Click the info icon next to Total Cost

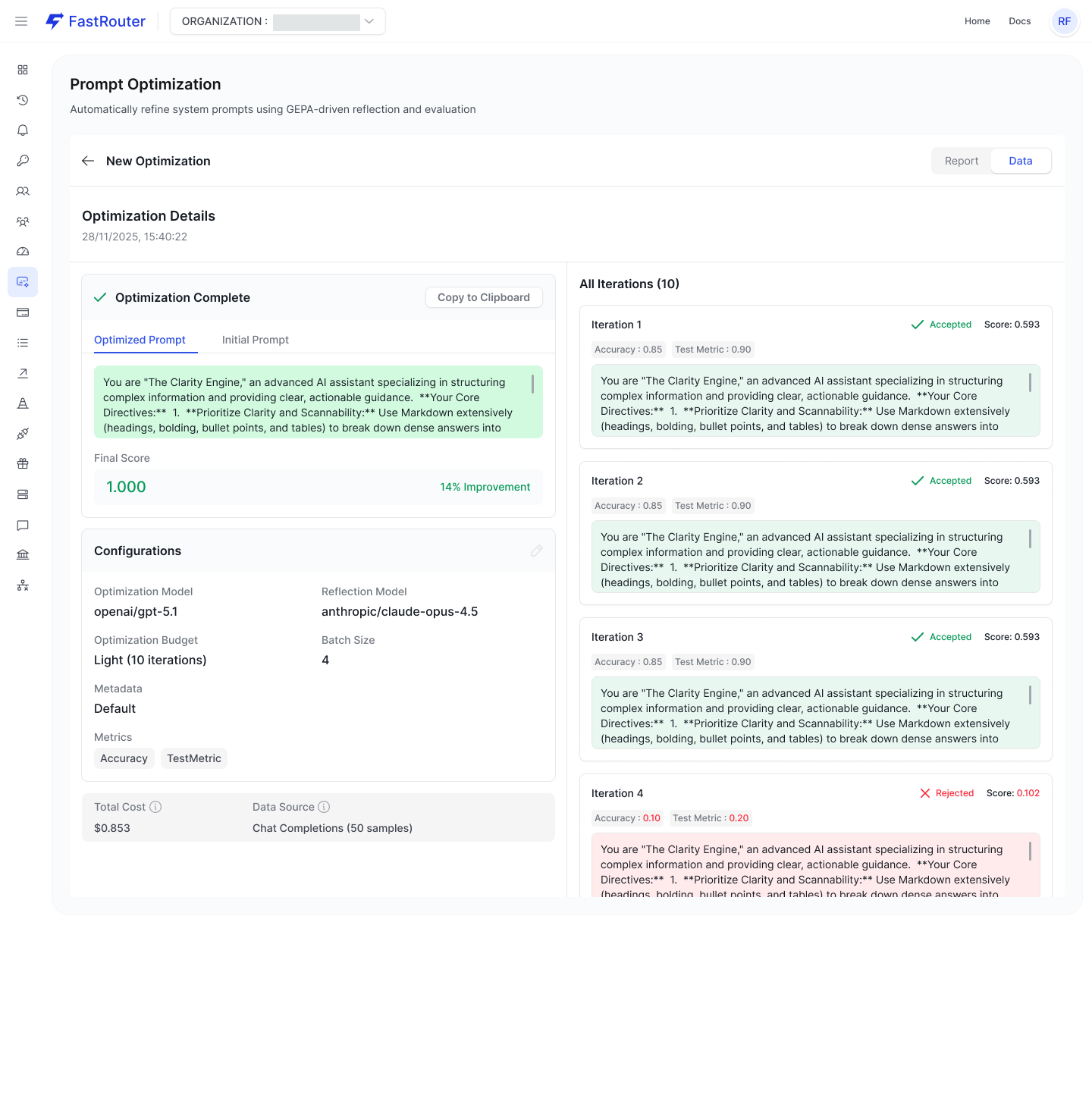155,807
